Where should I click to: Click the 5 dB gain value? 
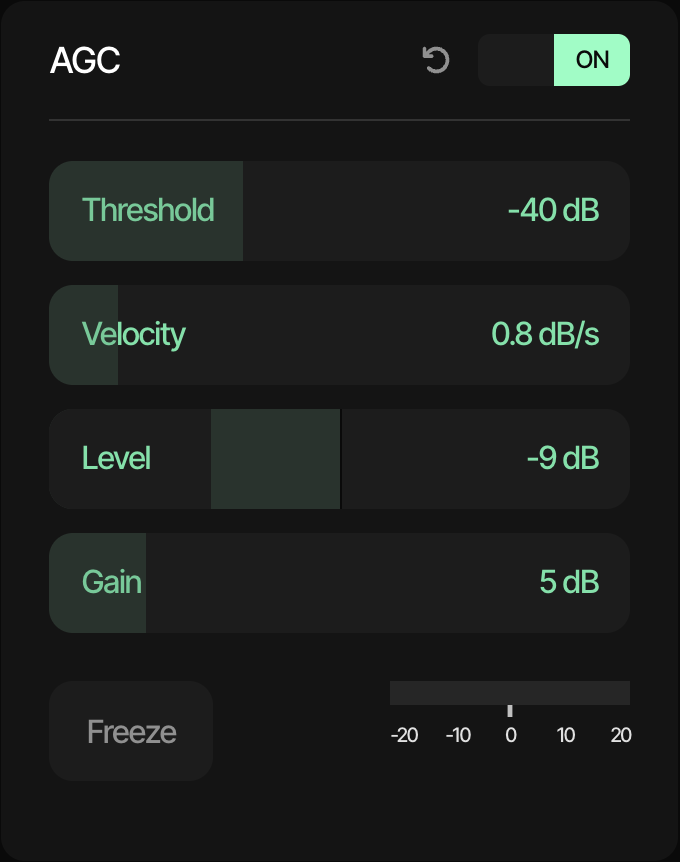point(570,582)
